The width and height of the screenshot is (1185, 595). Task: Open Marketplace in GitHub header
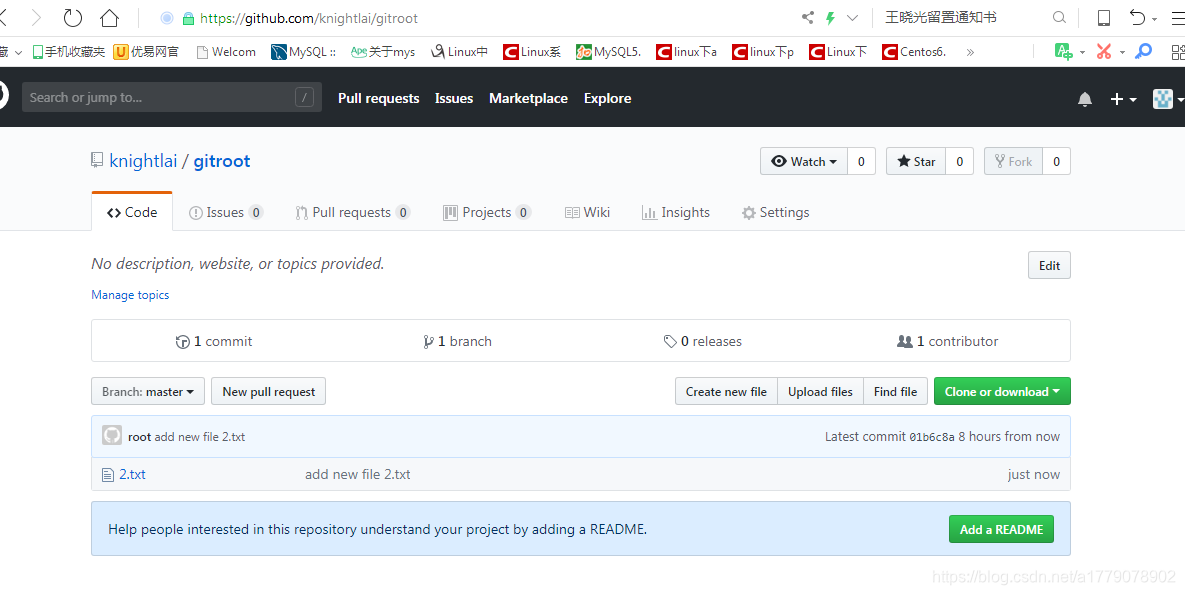click(528, 98)
